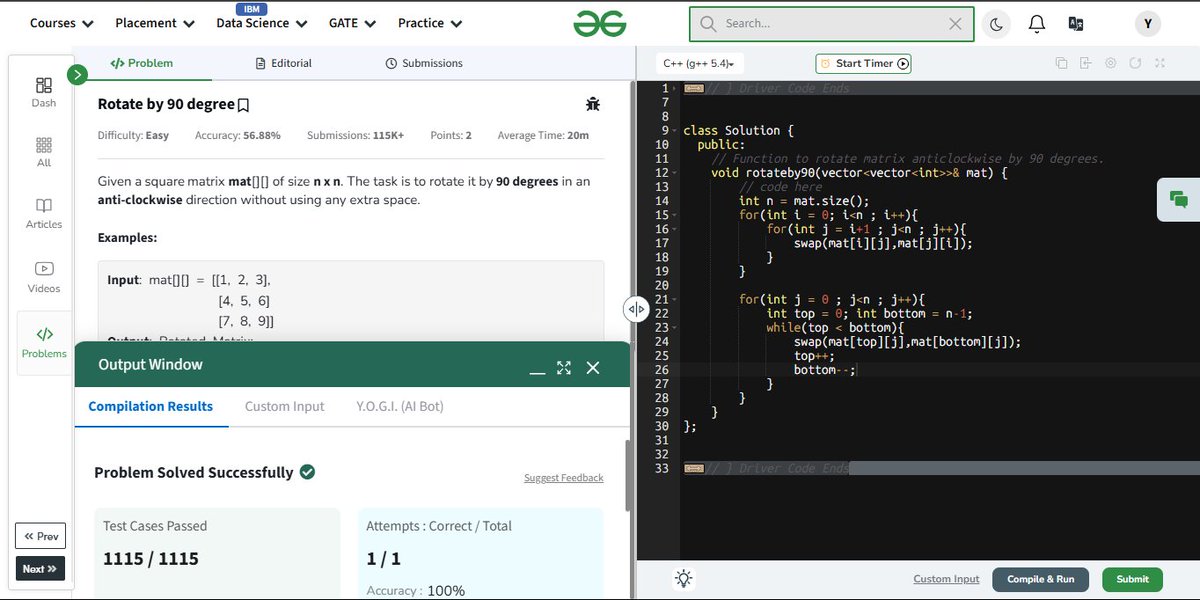Clear the search box with the X
This screenshot has height=600, width=1200.
955,24
